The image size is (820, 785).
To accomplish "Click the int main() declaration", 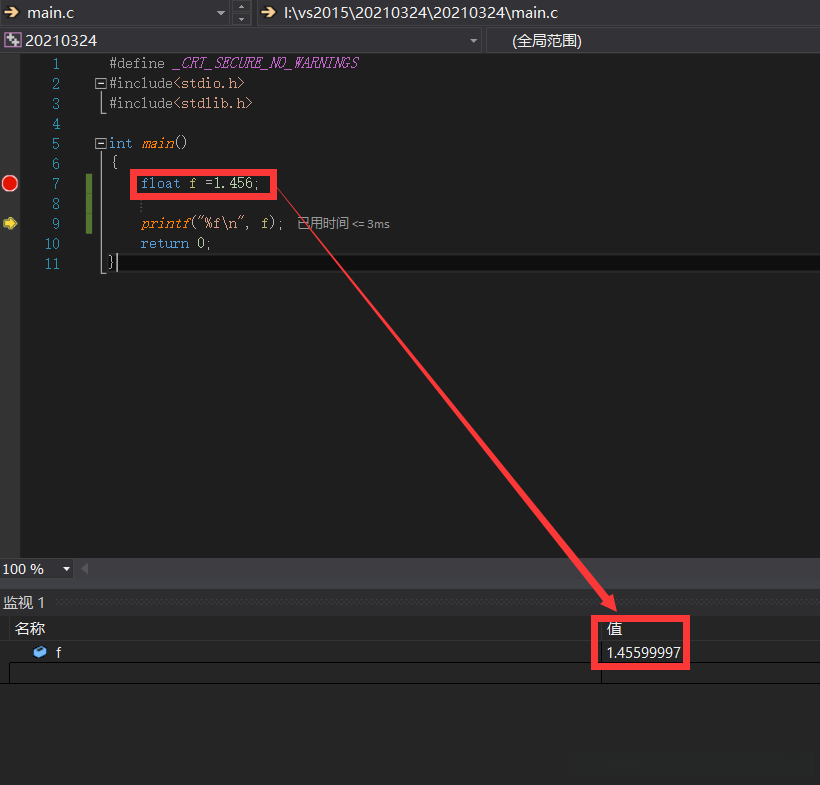I will pos(147,143).
